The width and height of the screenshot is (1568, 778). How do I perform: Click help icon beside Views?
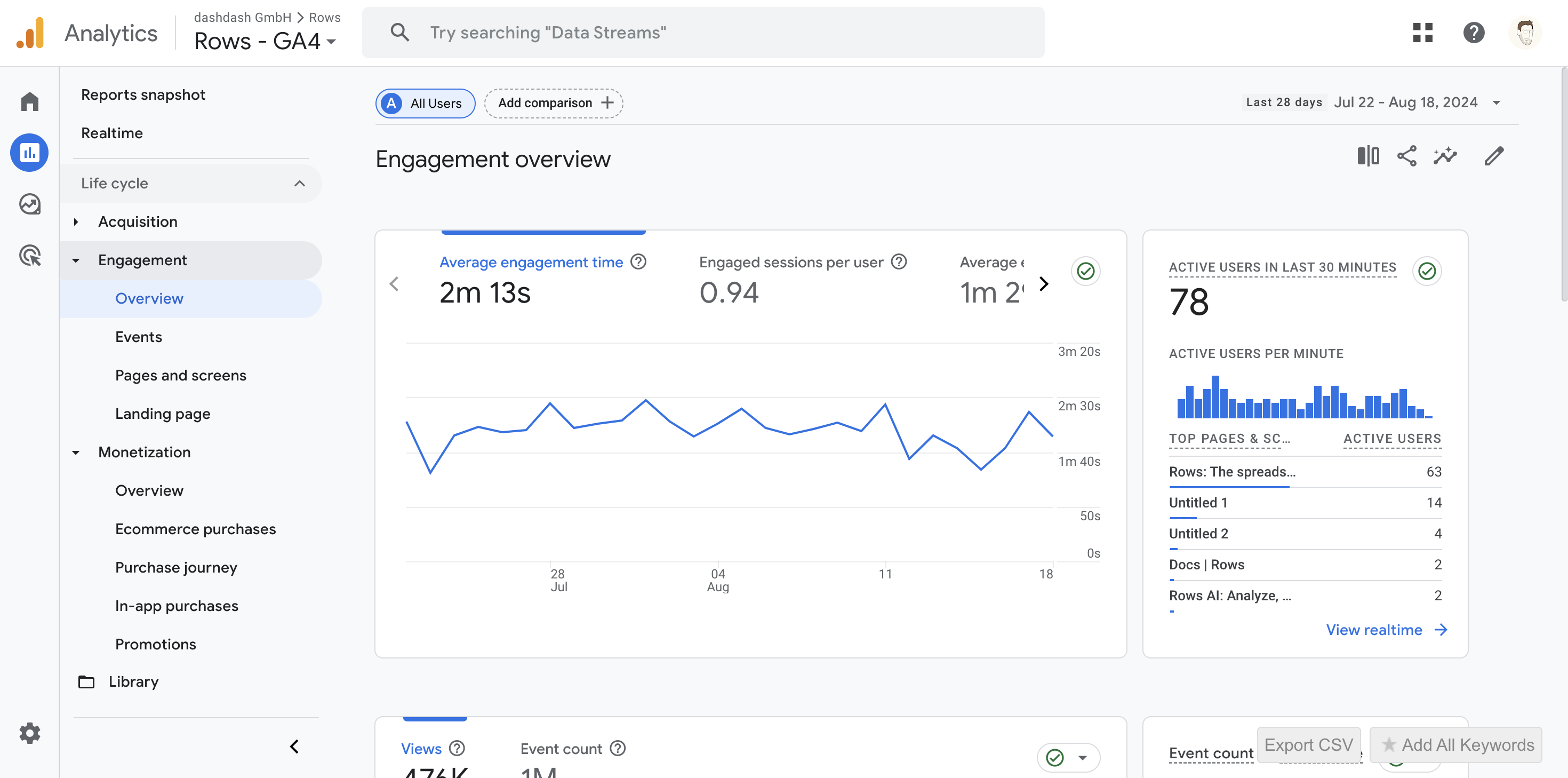point(457,748)
